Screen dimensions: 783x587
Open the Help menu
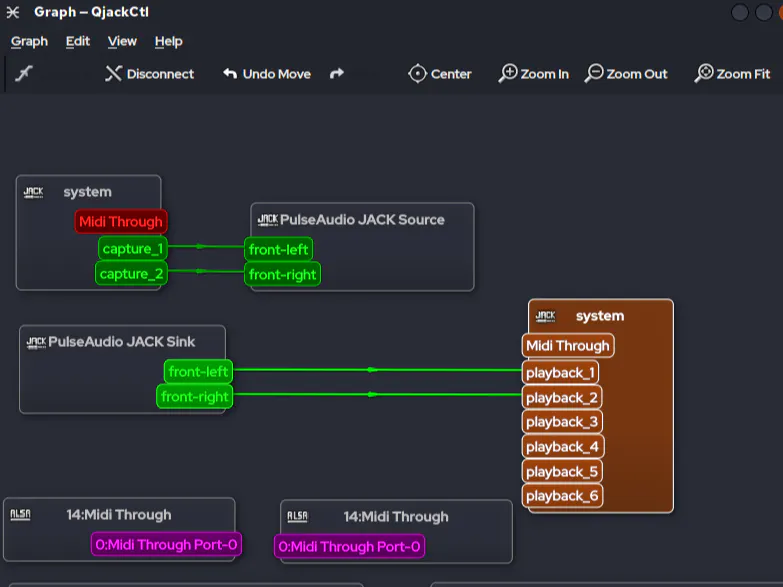(169, 41)
